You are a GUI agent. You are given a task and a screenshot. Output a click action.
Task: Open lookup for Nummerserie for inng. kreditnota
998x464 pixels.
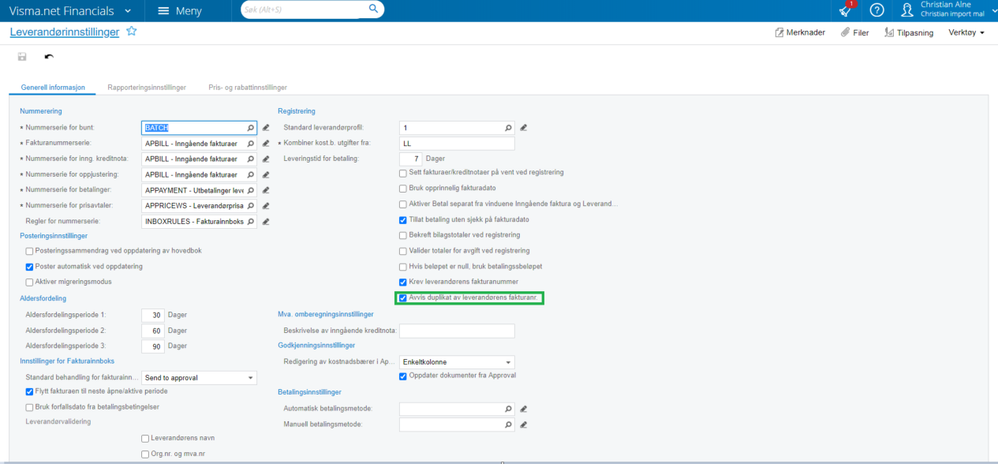[x=251, y=158]
